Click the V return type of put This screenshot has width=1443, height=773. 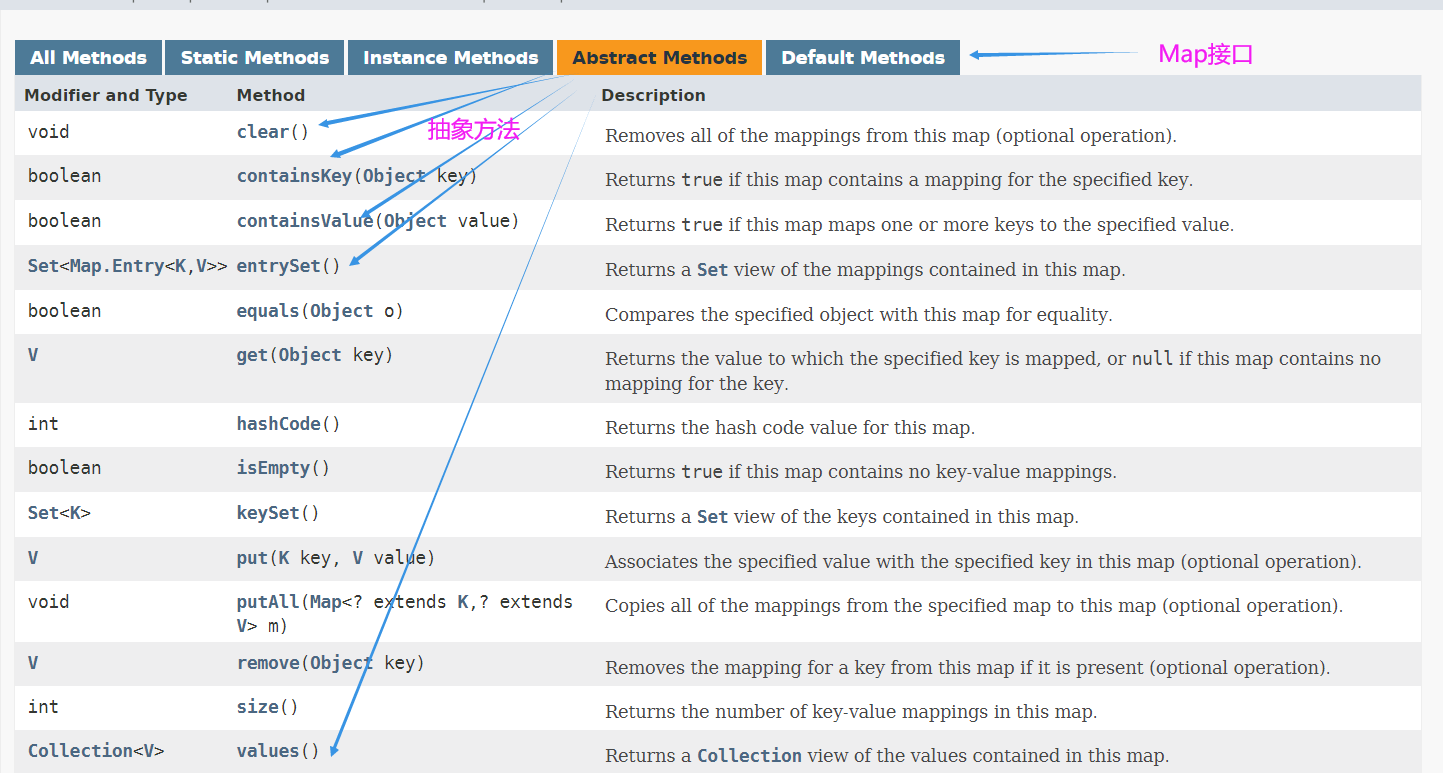pyautogui.click(x=33, y=558)
